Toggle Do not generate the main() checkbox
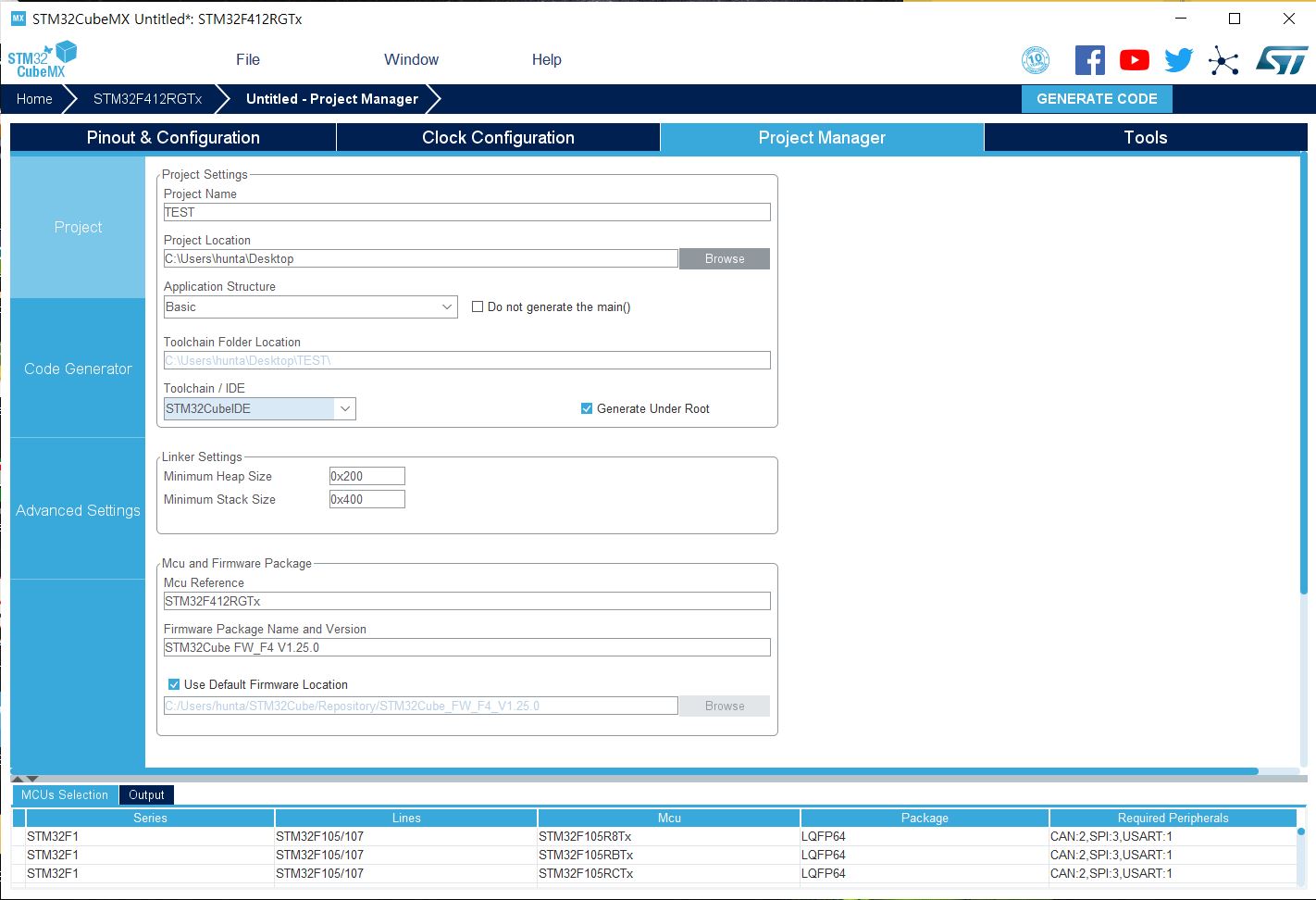Viewport: 1316px width, 900px height. point(478,306)
